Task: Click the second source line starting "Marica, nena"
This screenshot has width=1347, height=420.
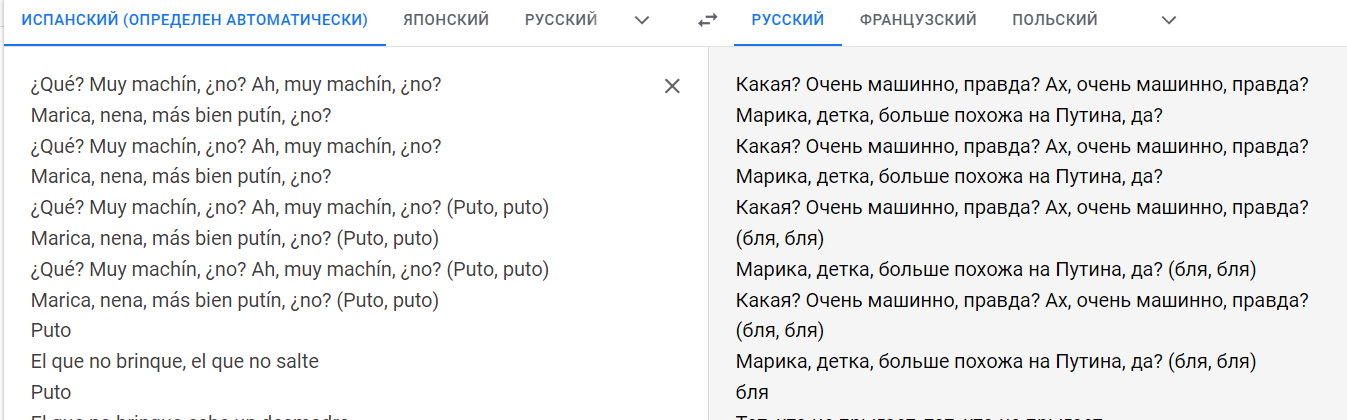Action: click(181, 177)
